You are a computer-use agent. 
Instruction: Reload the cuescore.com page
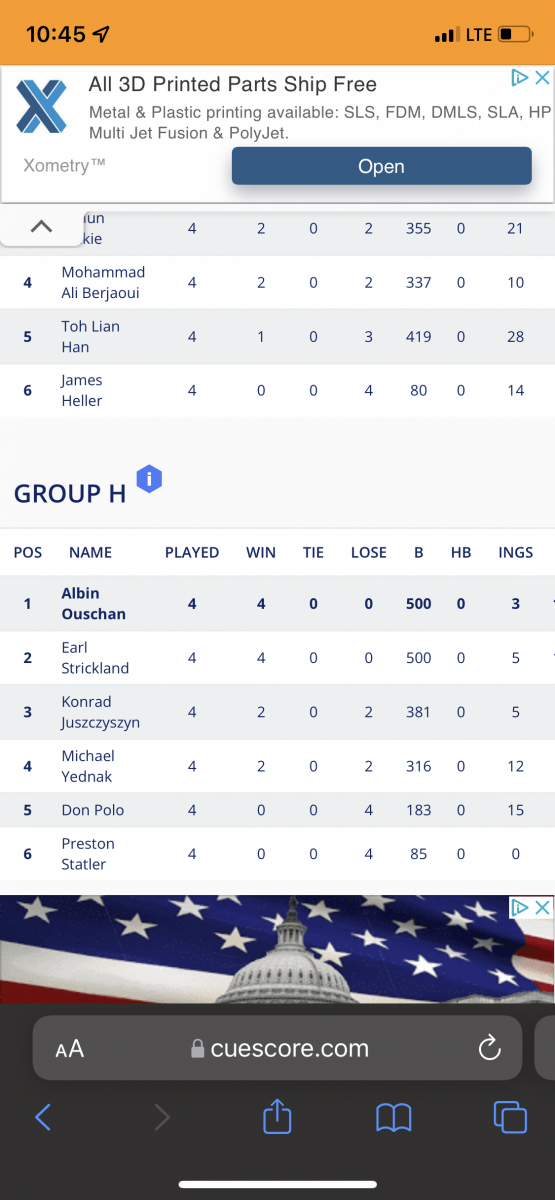(489, 1048)
